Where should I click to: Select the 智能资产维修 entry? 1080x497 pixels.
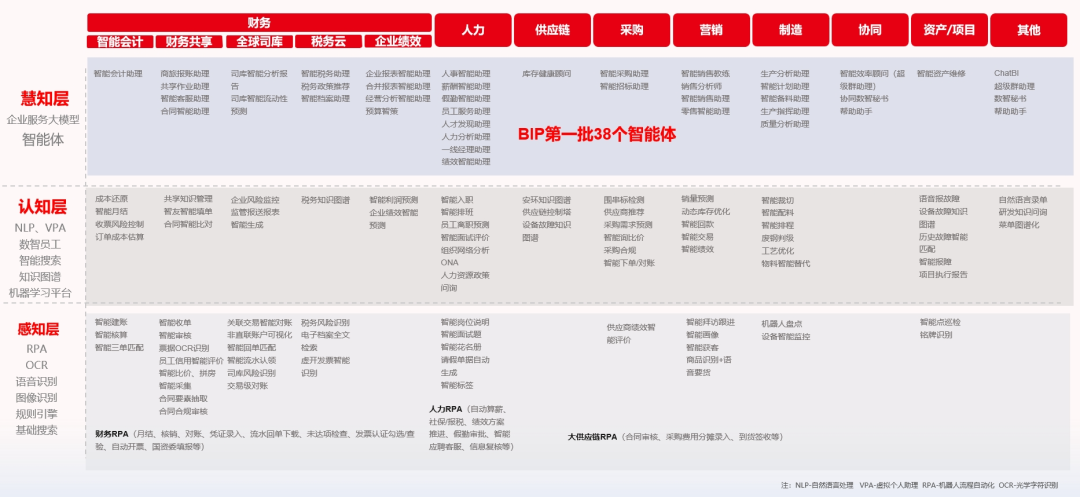click(941, 74)
